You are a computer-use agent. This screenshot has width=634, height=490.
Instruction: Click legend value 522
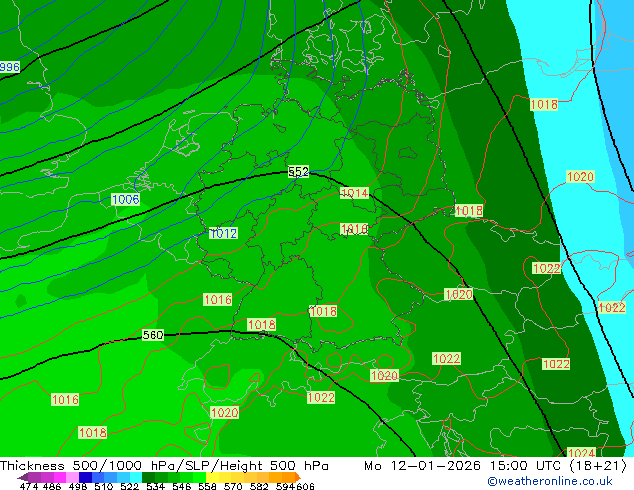(129, 486)
